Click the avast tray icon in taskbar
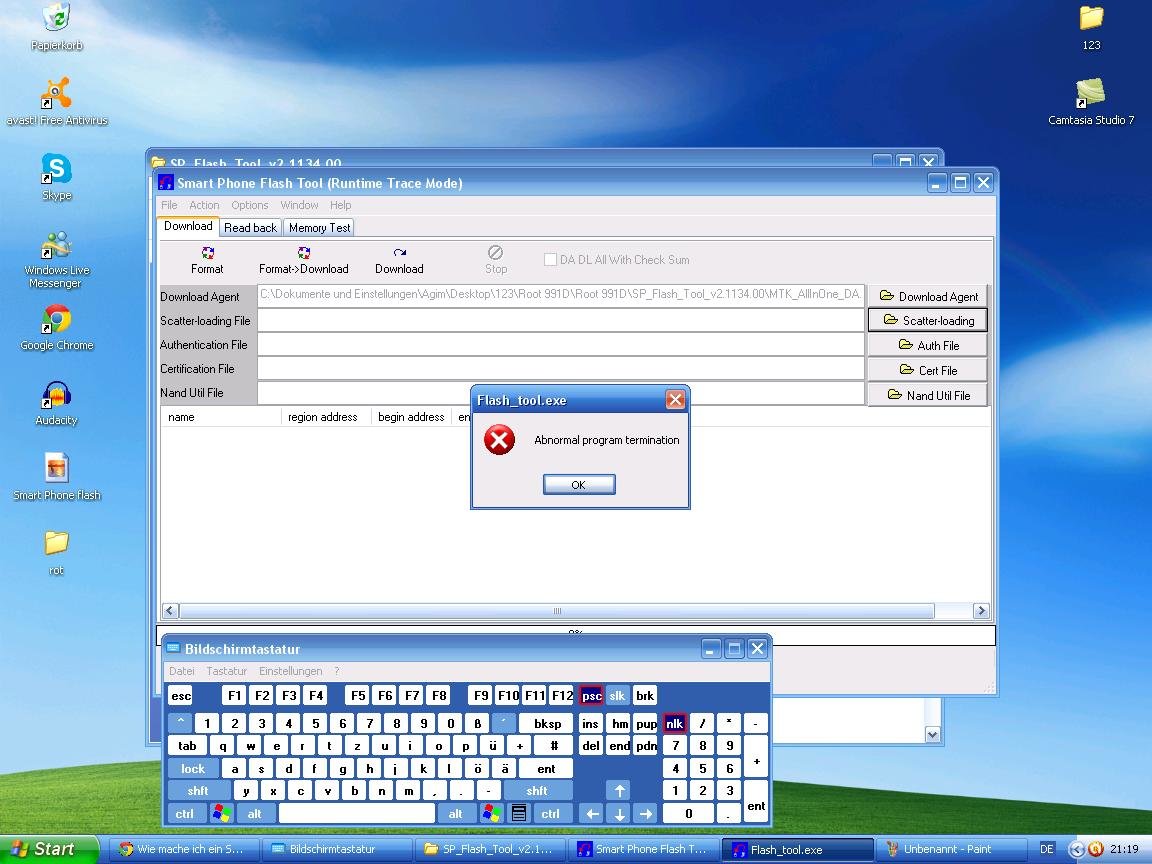This screenshot has height=864, width=1152. coord(1095,849)
